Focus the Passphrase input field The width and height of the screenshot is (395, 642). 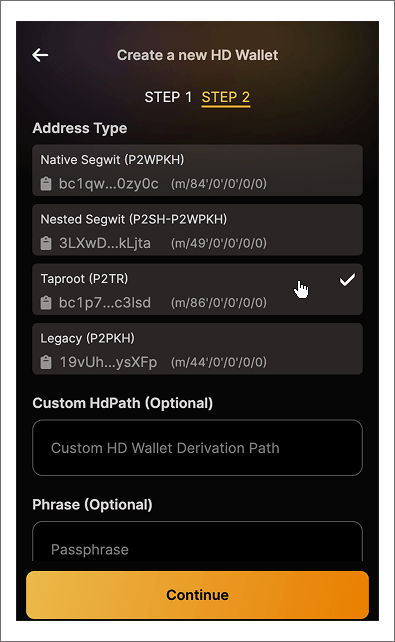click(197, 541)
